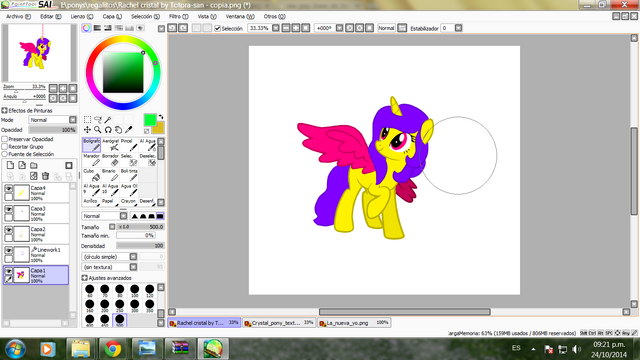Click the Opacidad slider

52,130
